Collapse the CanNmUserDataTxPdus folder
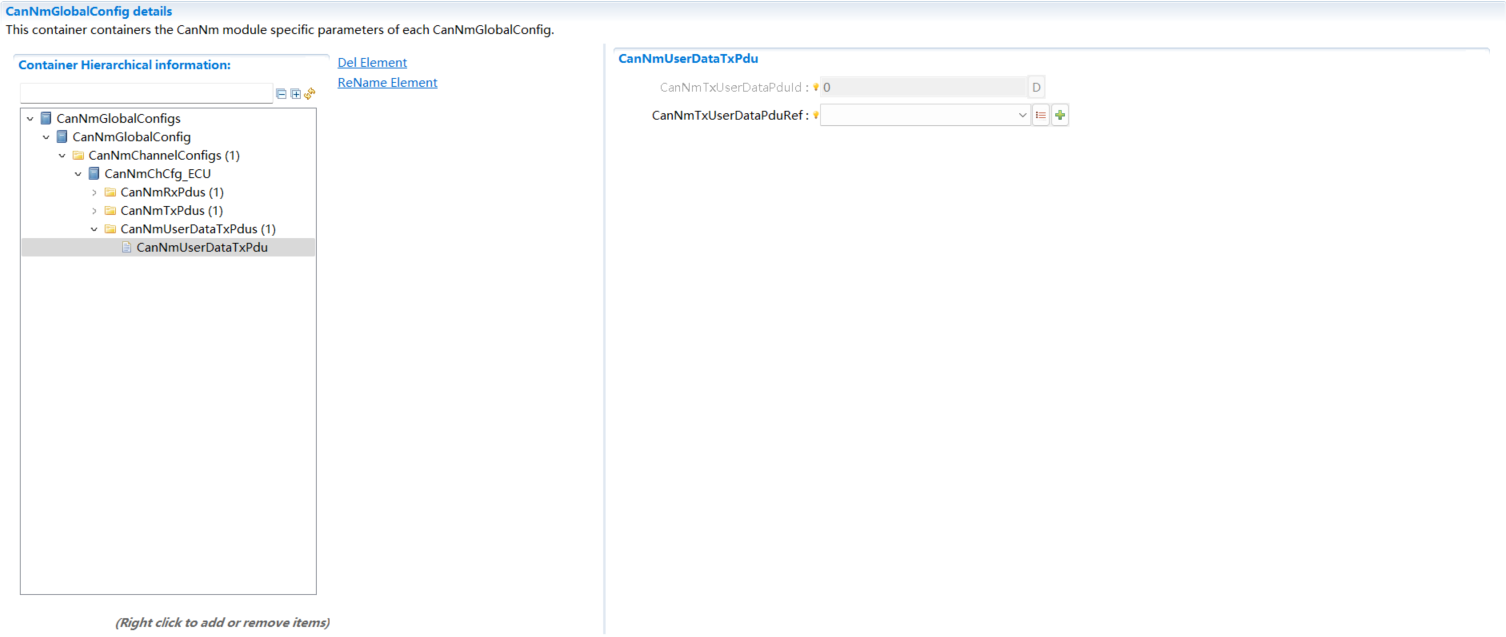 pyautogui.click(x=95, y=229)
